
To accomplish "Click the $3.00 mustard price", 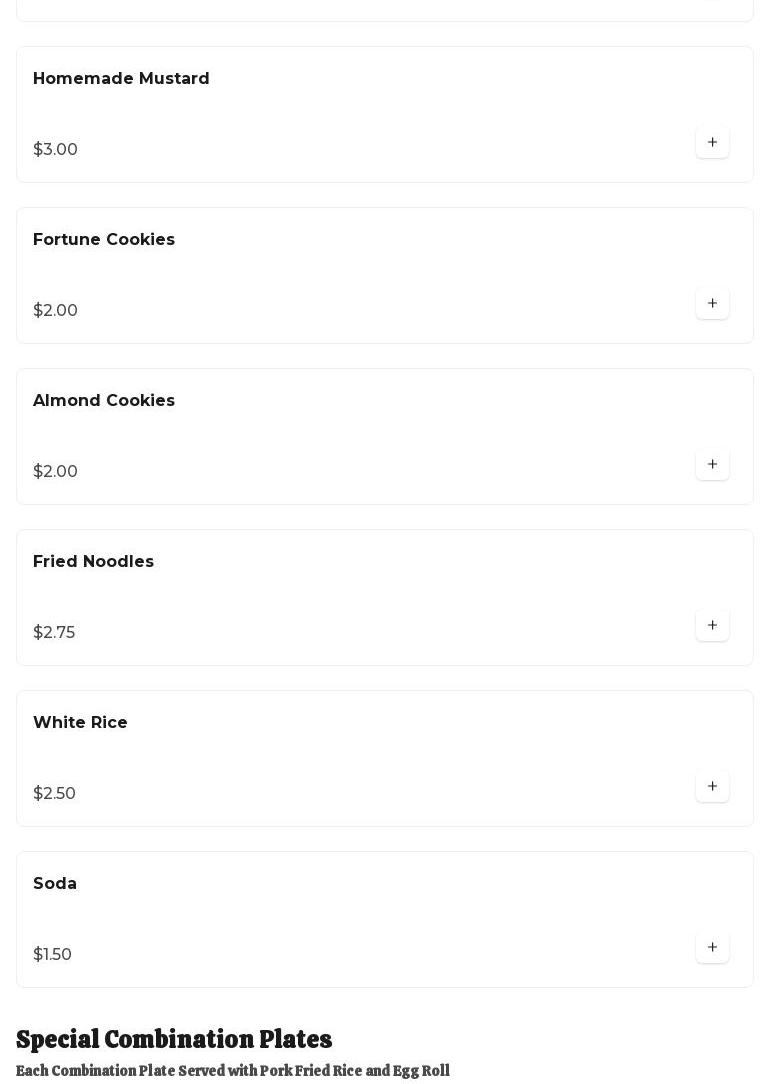I will [55, 149].
